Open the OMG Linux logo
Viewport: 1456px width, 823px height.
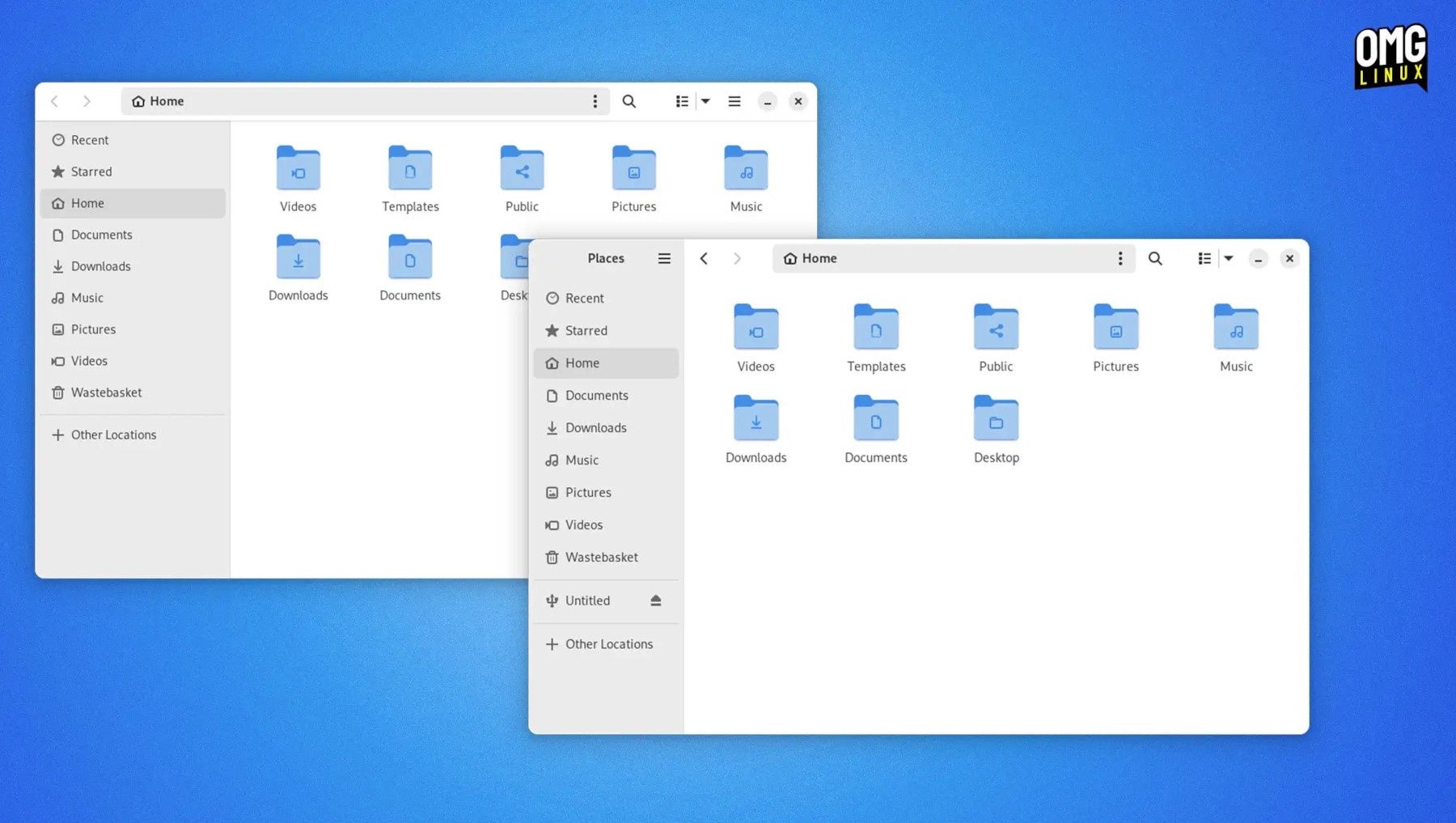point(1390,56)
